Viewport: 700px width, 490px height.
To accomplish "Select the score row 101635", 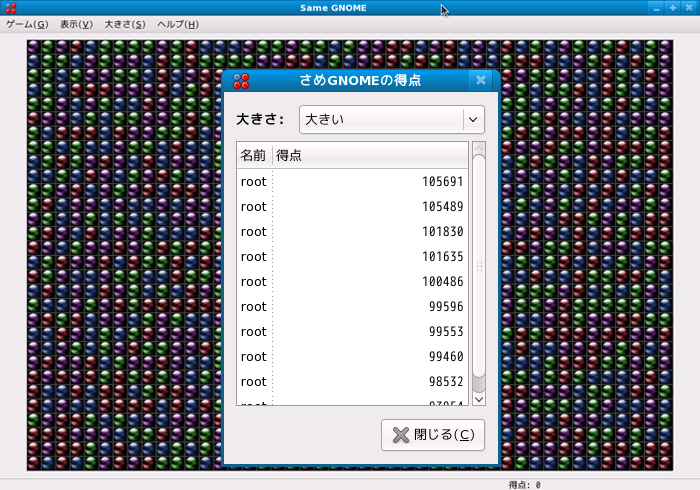I will click(x=352, y=257).
